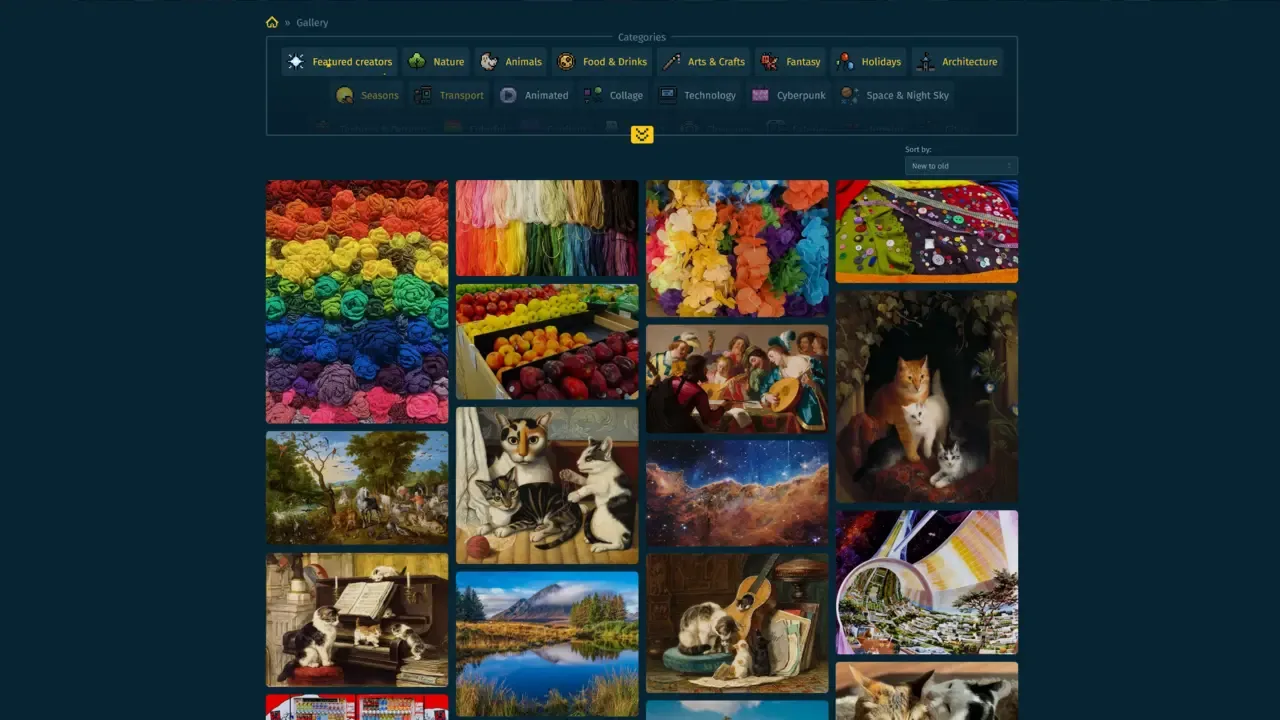Image resolution: width=1280 pixels, height=720 pixels.
Task: Click the Holidays balloons icon
Action: point(845,62)
